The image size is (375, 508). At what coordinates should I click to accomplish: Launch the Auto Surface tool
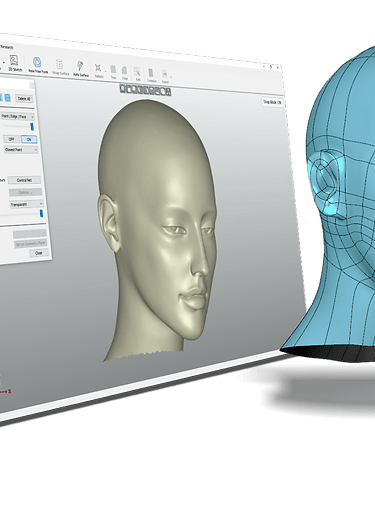coord(81,69)
